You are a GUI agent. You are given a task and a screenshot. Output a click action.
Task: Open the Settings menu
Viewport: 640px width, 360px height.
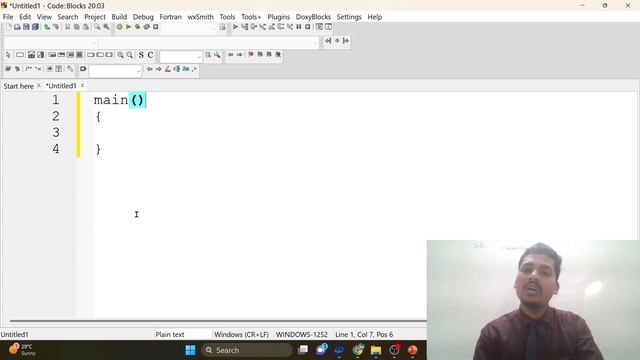pyautogui.click(x=349, y=17)
